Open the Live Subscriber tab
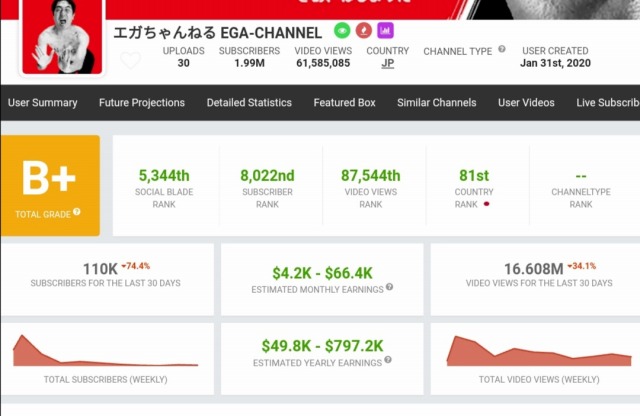Screen dimensions: 640x416 (x=608, y=102)
